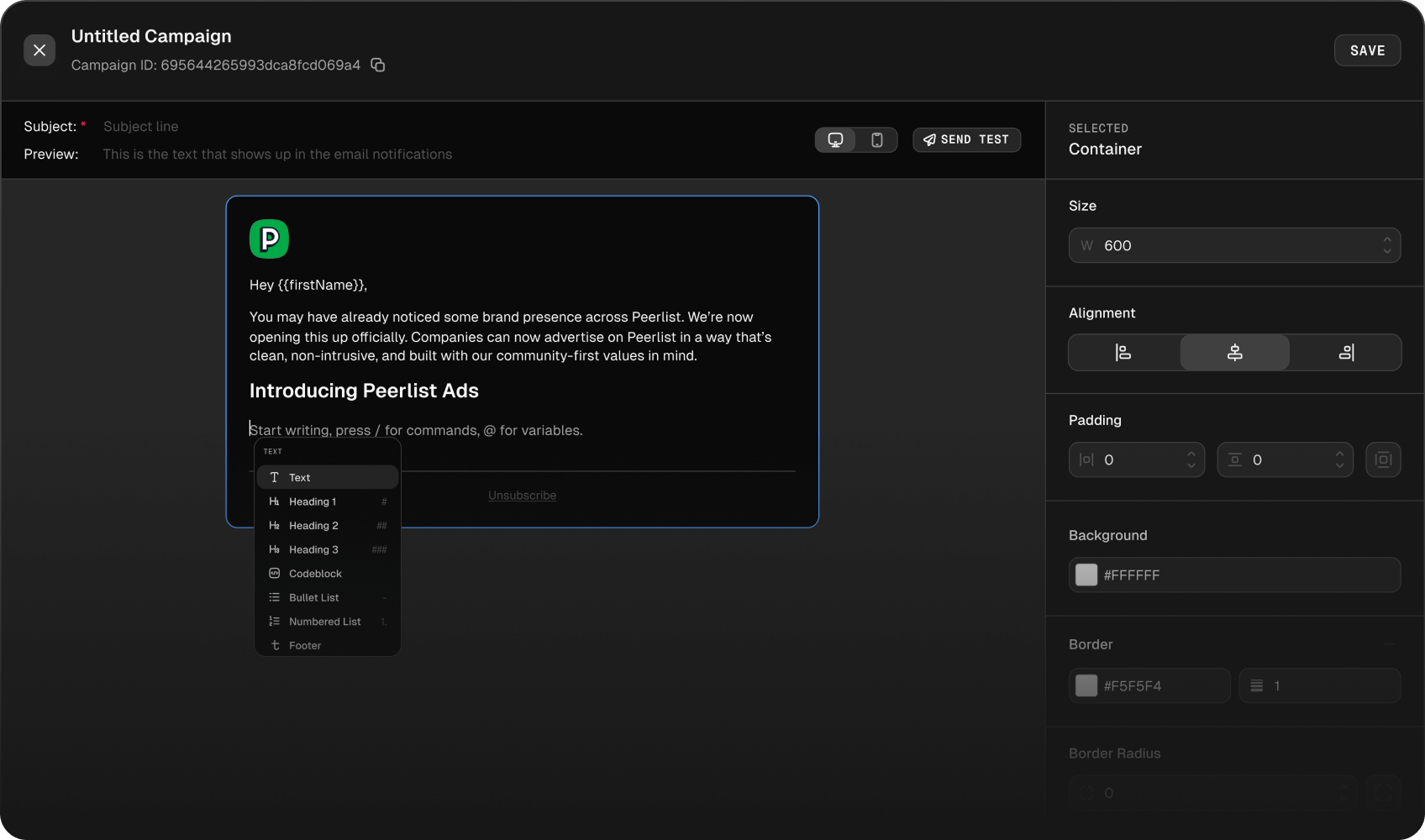The image size is (1425, 840).
Task: Select center alignment for container
Action: tap(1234, 353)
